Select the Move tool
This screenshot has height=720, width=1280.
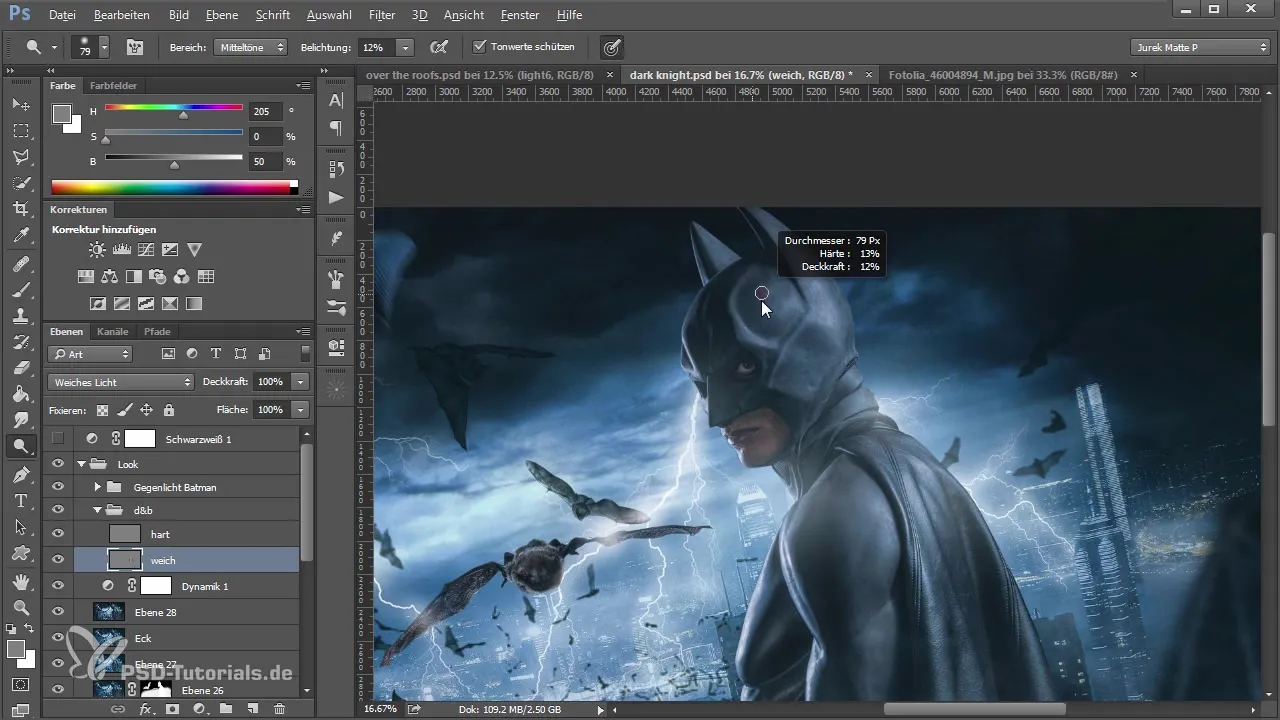pos(20,104)
